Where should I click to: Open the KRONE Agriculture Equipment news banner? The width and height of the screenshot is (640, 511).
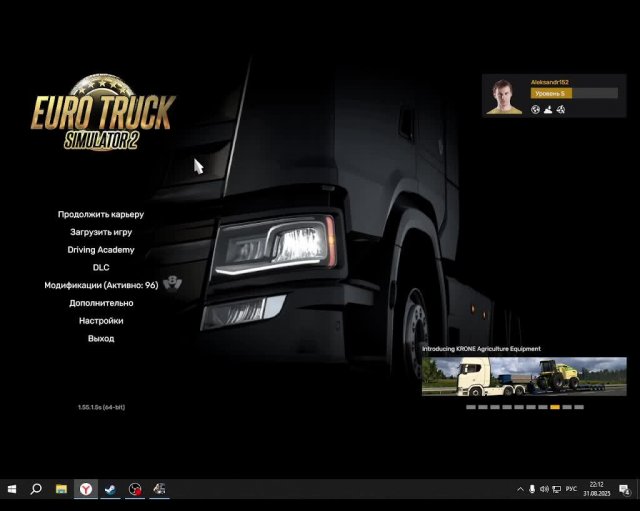click(x=524, y=376)
